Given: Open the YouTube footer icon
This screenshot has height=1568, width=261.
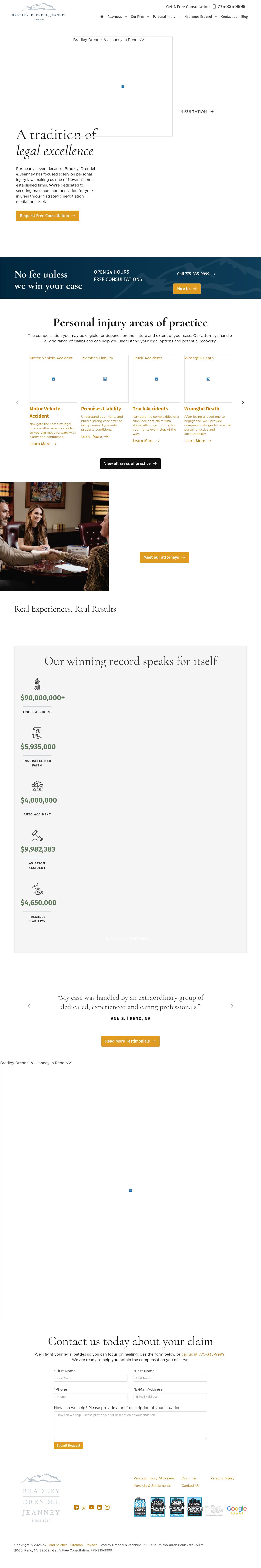Looking at the screenshot, I should click(91, 1507).
